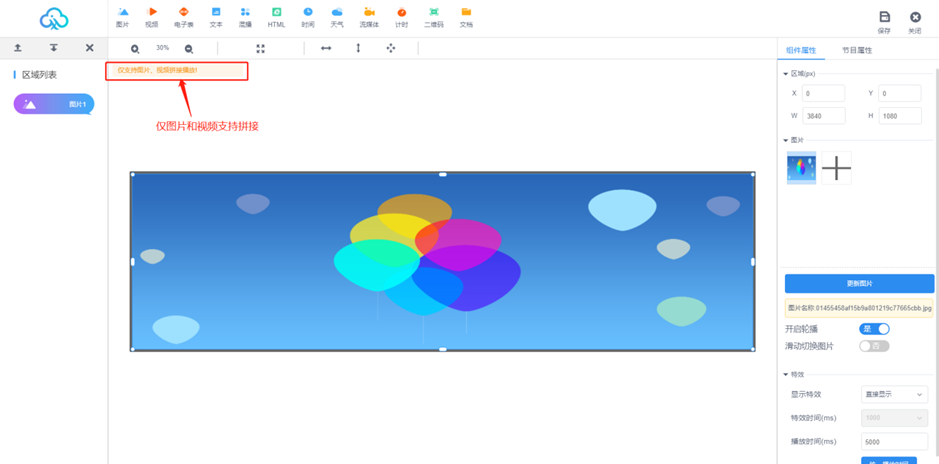Click the 保存 save icon

[884, 21]
